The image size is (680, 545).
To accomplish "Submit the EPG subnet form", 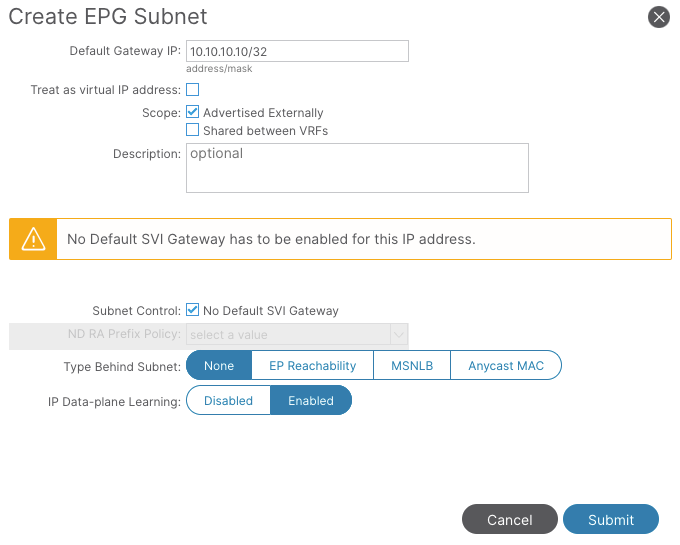I will click(611, 519).
